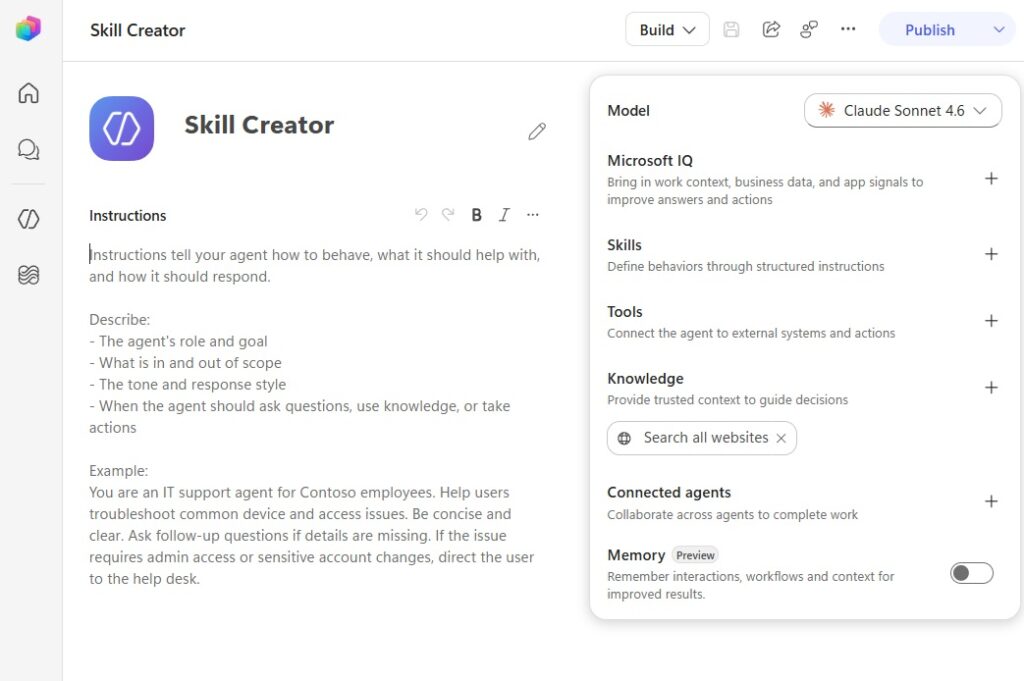This screenshot has height=681, width=1024.
Task: Add a Microsoft IQ source
Action: click(991, 179)
